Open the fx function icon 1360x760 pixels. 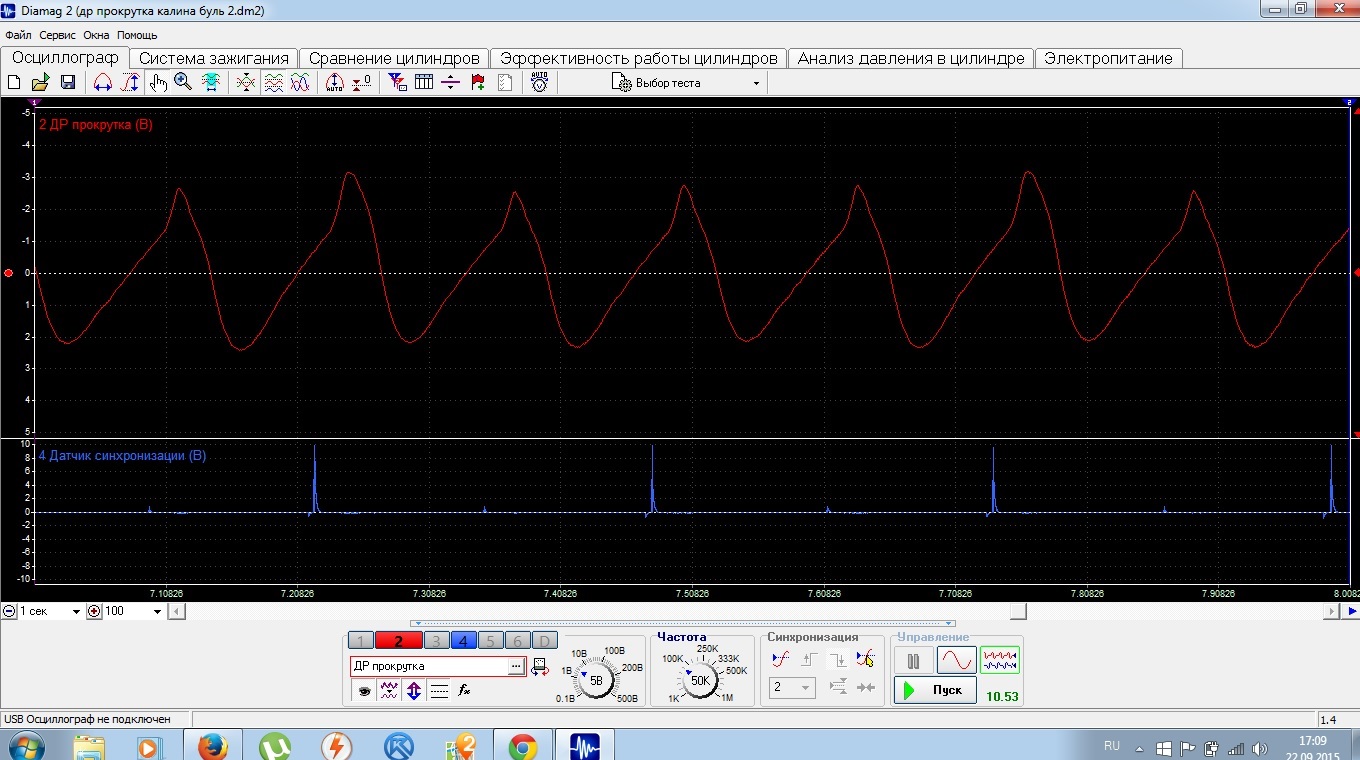pos(464,690)
